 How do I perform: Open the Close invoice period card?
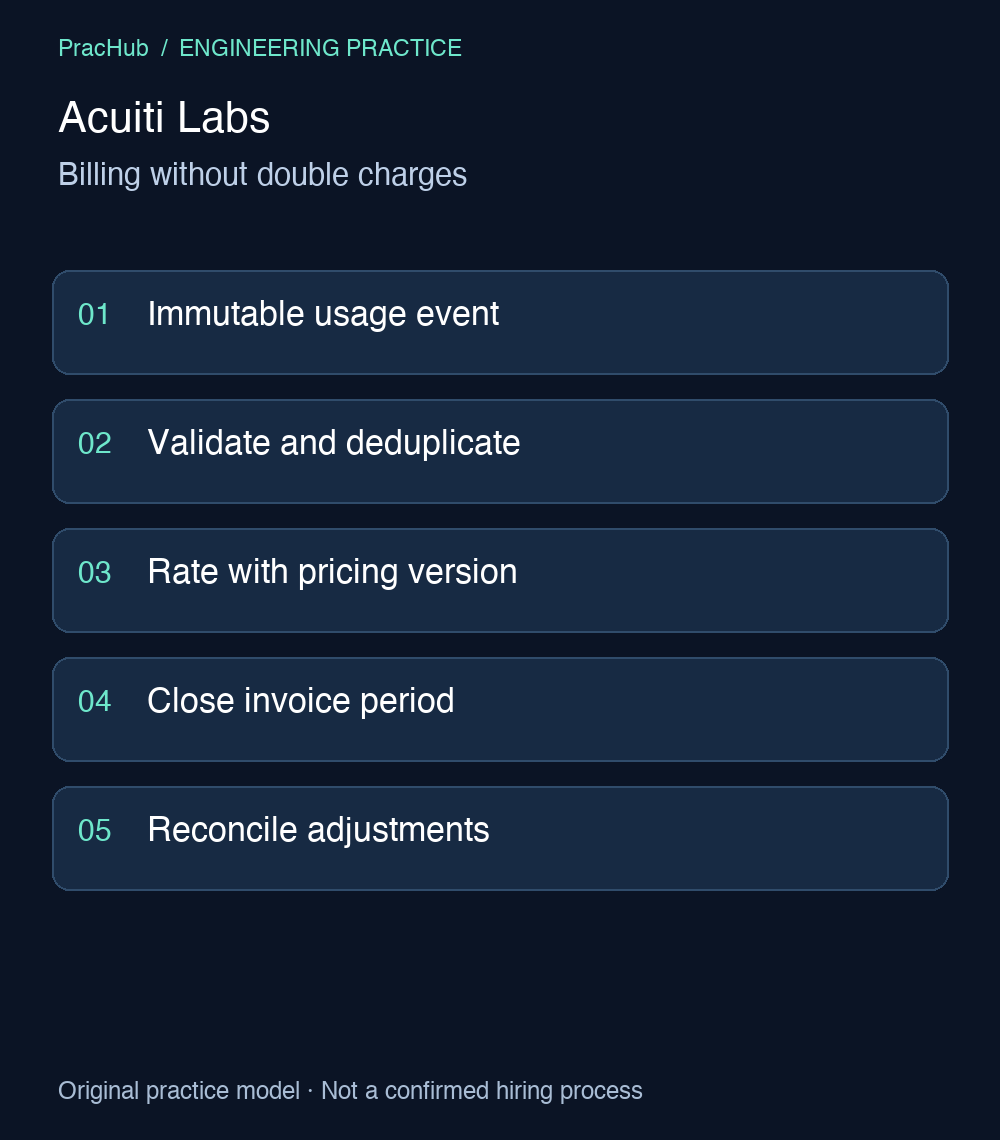coord(500,710)
